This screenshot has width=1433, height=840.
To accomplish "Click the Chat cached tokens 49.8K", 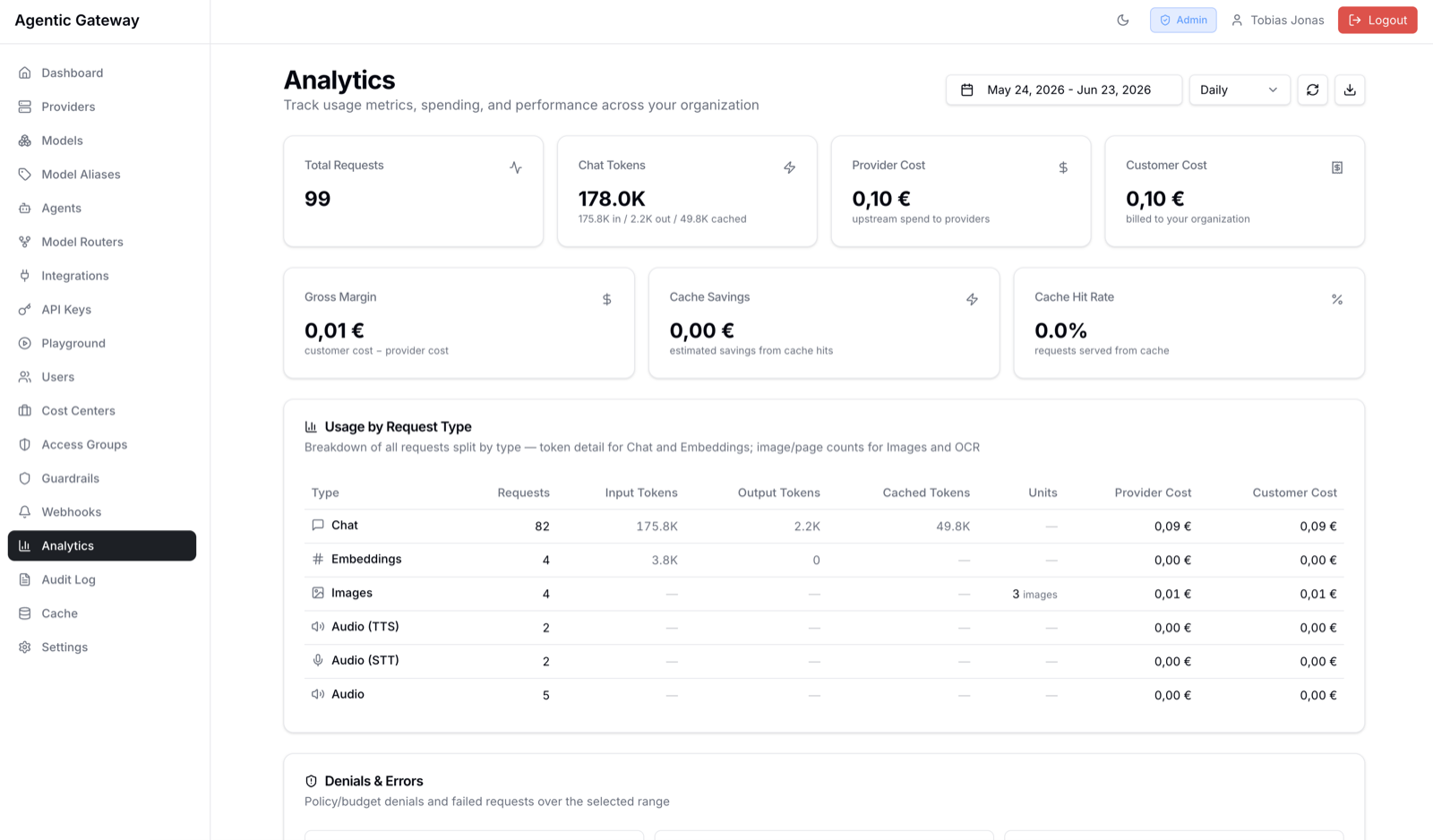I will (x=953, y=527).
